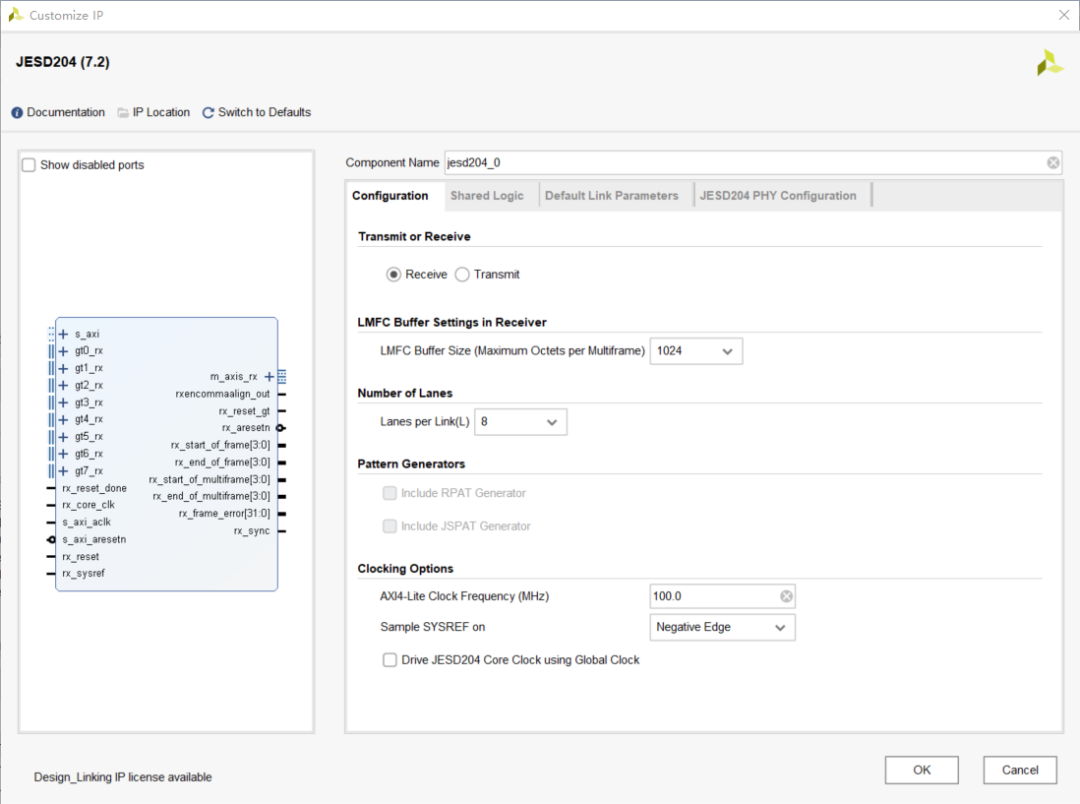Select the rx_core_clk port label
The height and width of the screenshot is (804, 1080).
click(x=88, y=505)
